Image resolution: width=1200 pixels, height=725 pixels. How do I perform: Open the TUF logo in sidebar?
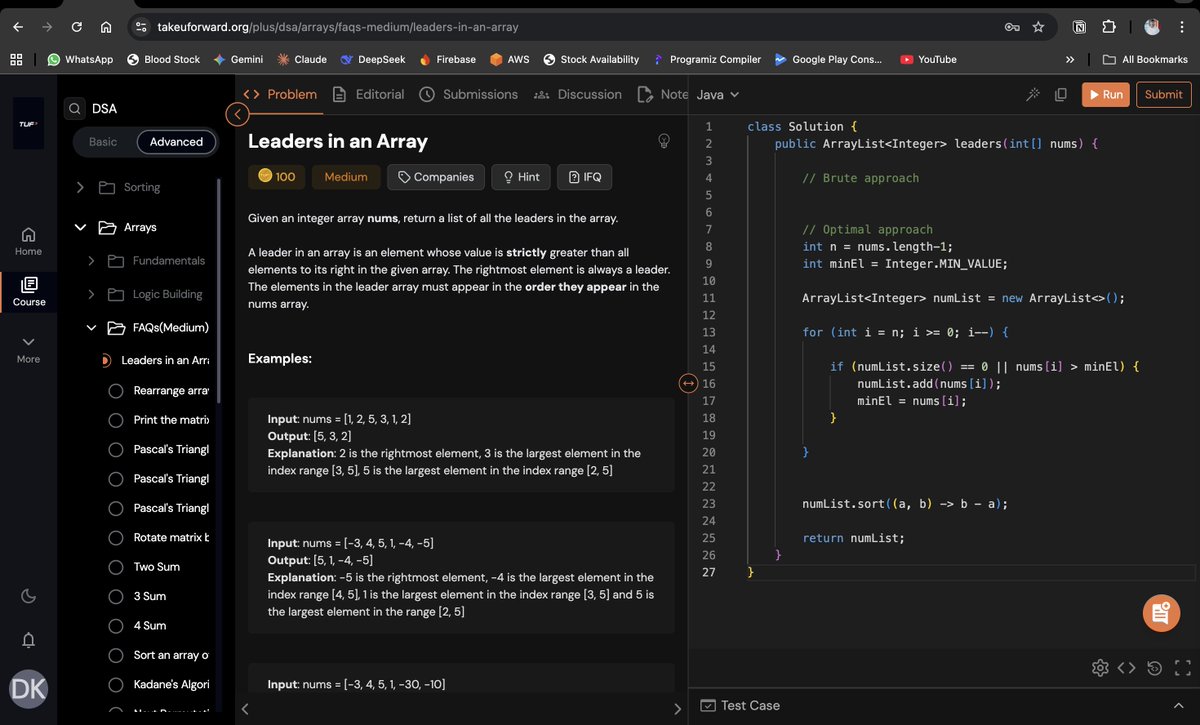click(x=28, y=123)
